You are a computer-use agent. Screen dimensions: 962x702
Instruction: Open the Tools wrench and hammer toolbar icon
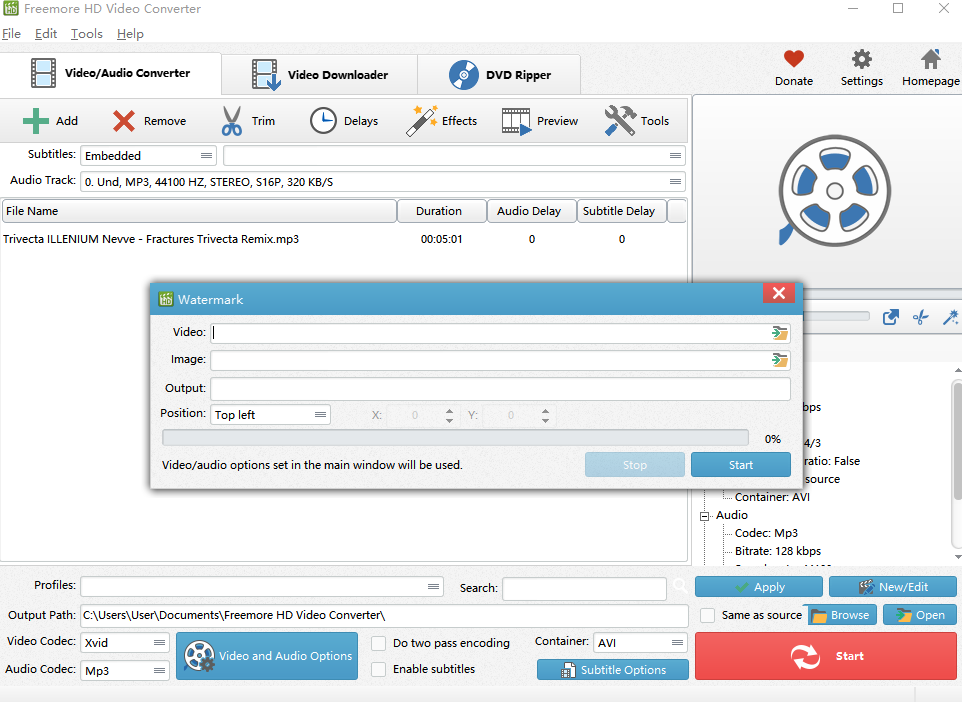coord(620,121)
